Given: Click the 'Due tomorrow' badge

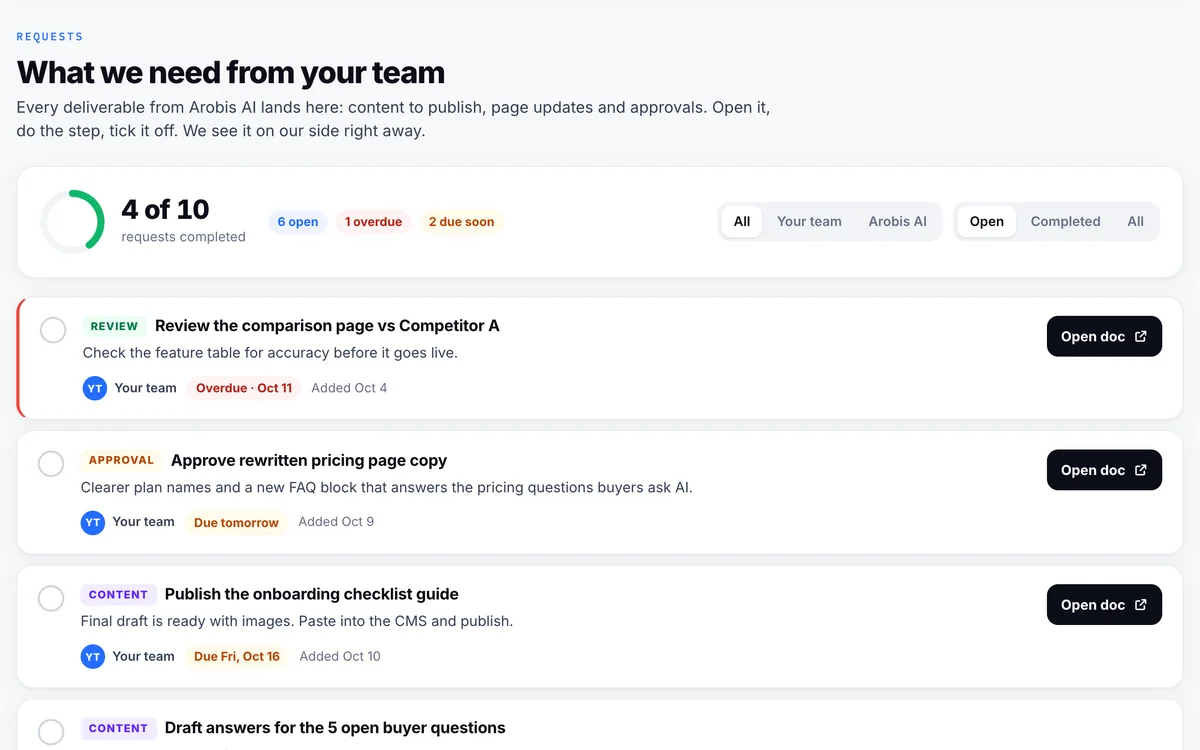Looking at the screenshot, I should coord(236,522).
